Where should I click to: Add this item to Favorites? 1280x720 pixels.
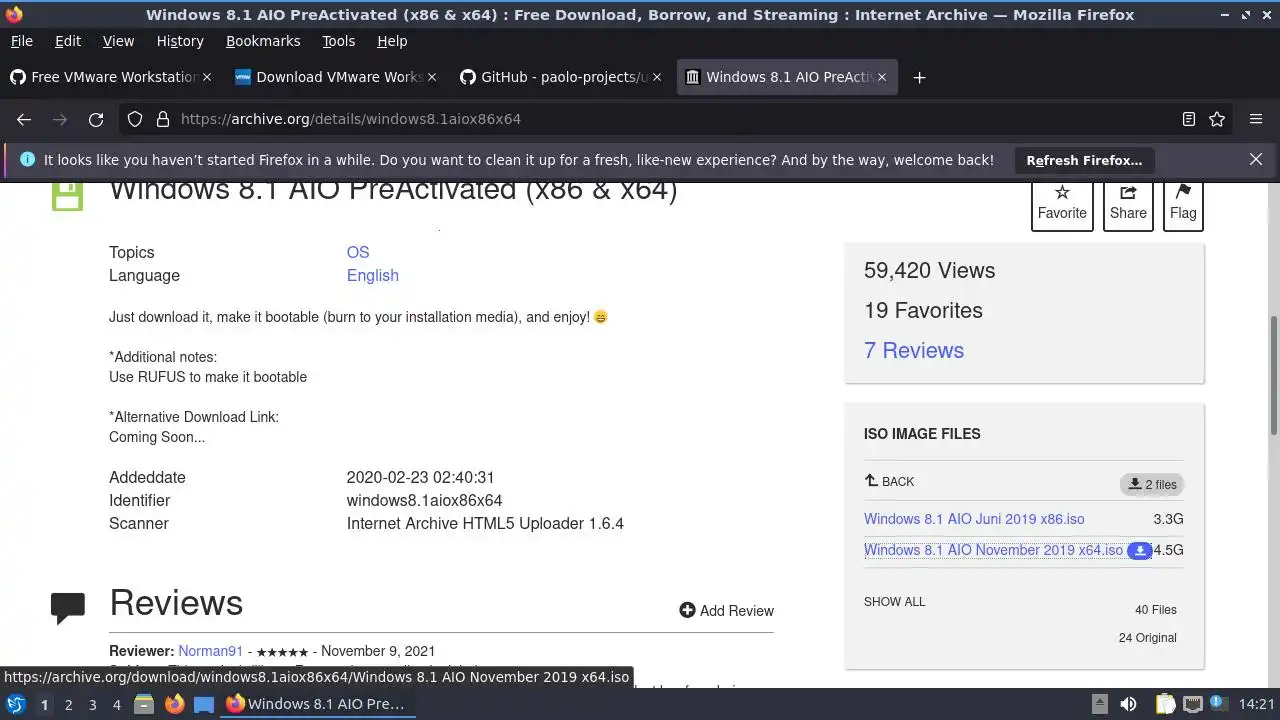(x=1062, y=203)
